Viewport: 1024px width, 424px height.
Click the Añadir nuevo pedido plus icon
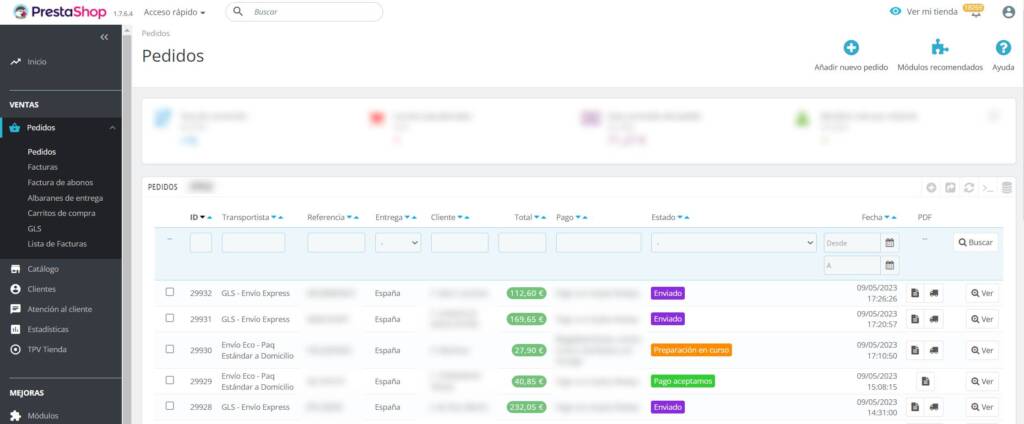(851, 47)
